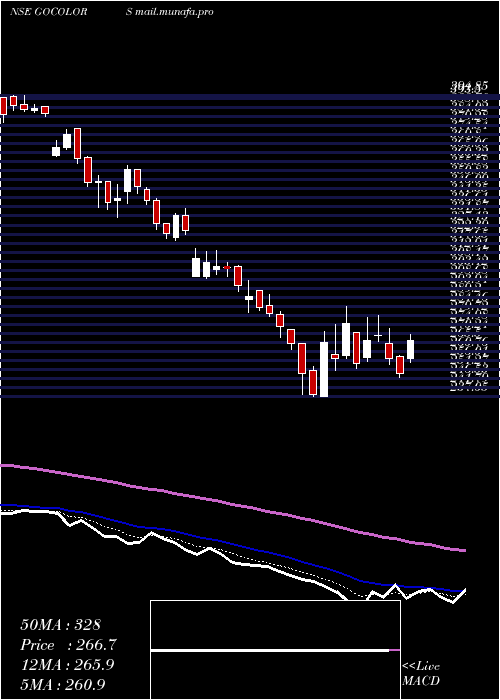Click the pink 50MA line
The image size is (500, 700).
pyautogui.click(x=232, y=504)
